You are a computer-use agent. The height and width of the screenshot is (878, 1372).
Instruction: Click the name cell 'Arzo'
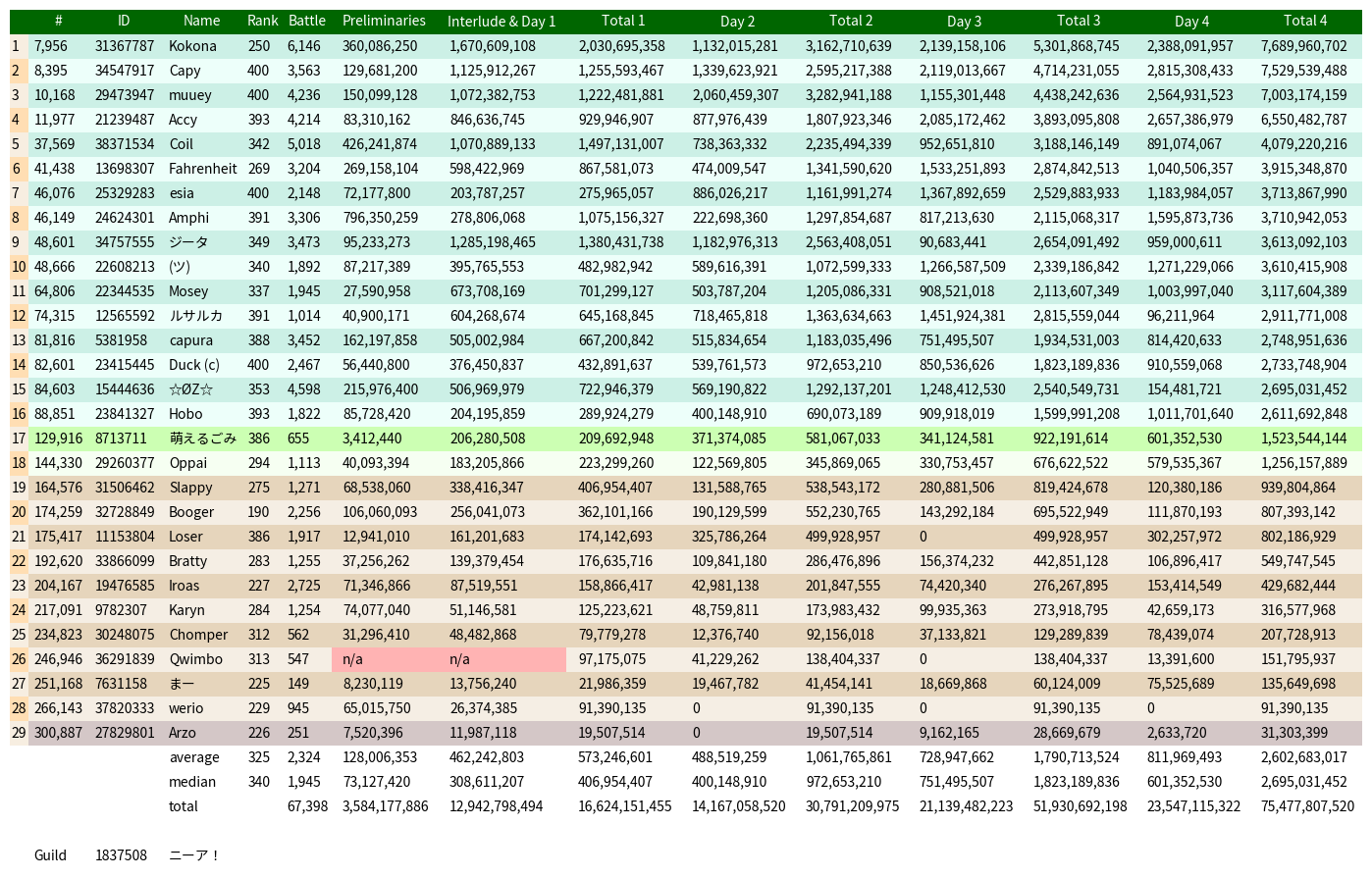(x=183, y=733)
